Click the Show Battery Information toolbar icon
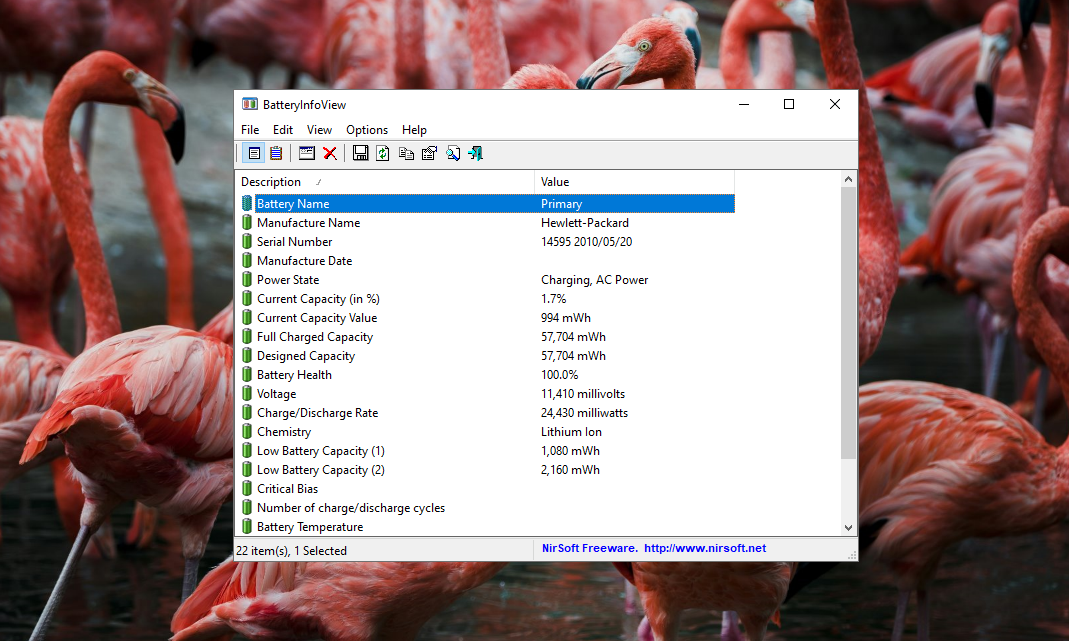The height and width of the screenshot is (641, 1069). [254, 153]
